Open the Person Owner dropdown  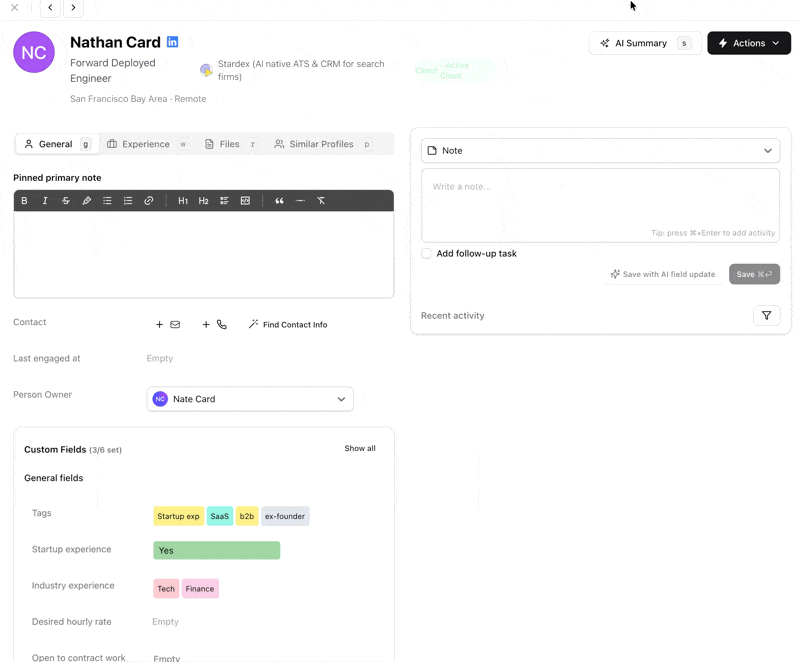[249, 399]
